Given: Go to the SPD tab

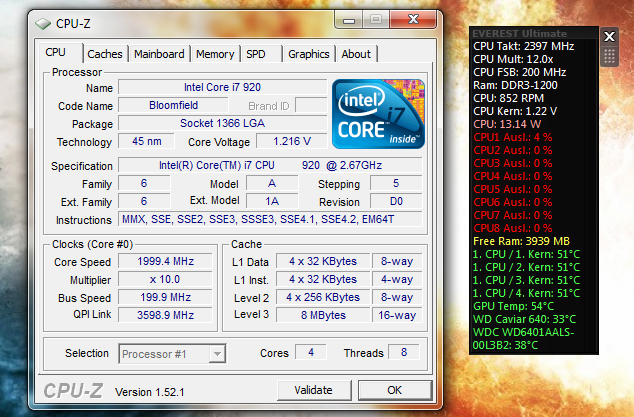Looking at the screenshot, I should click(x=261, y=54).
